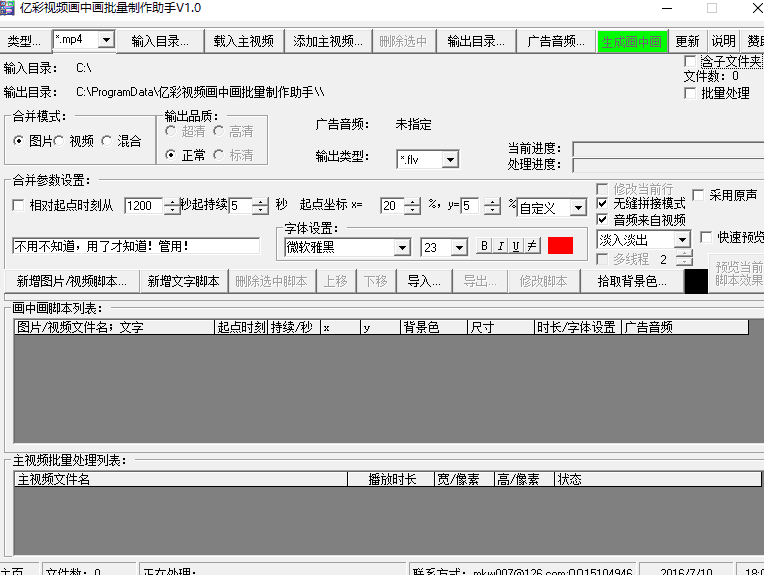The height and width of the screenshot is (575, 764).
Task: Check the 相对起点时刻从 checkbox
Action: [x=18, y=206]
